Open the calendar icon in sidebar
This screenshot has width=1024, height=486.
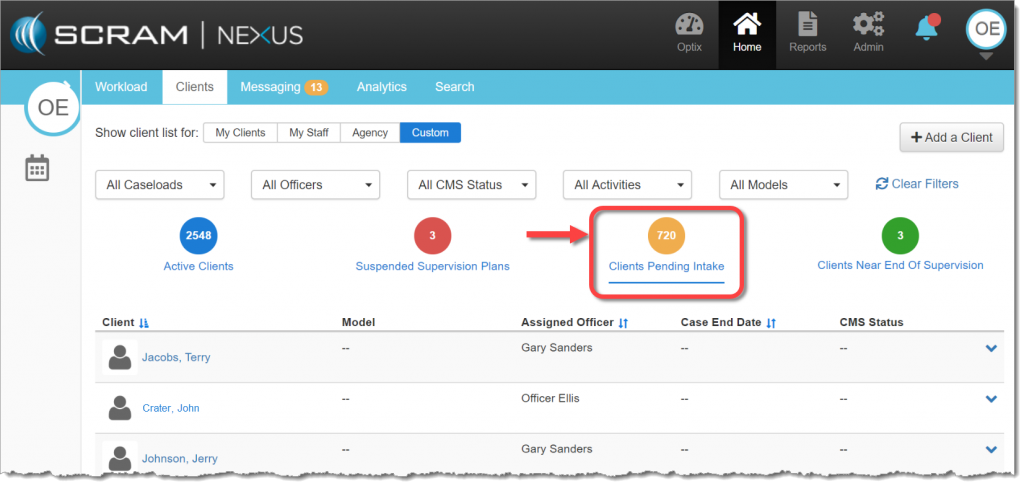click(37, 168)
